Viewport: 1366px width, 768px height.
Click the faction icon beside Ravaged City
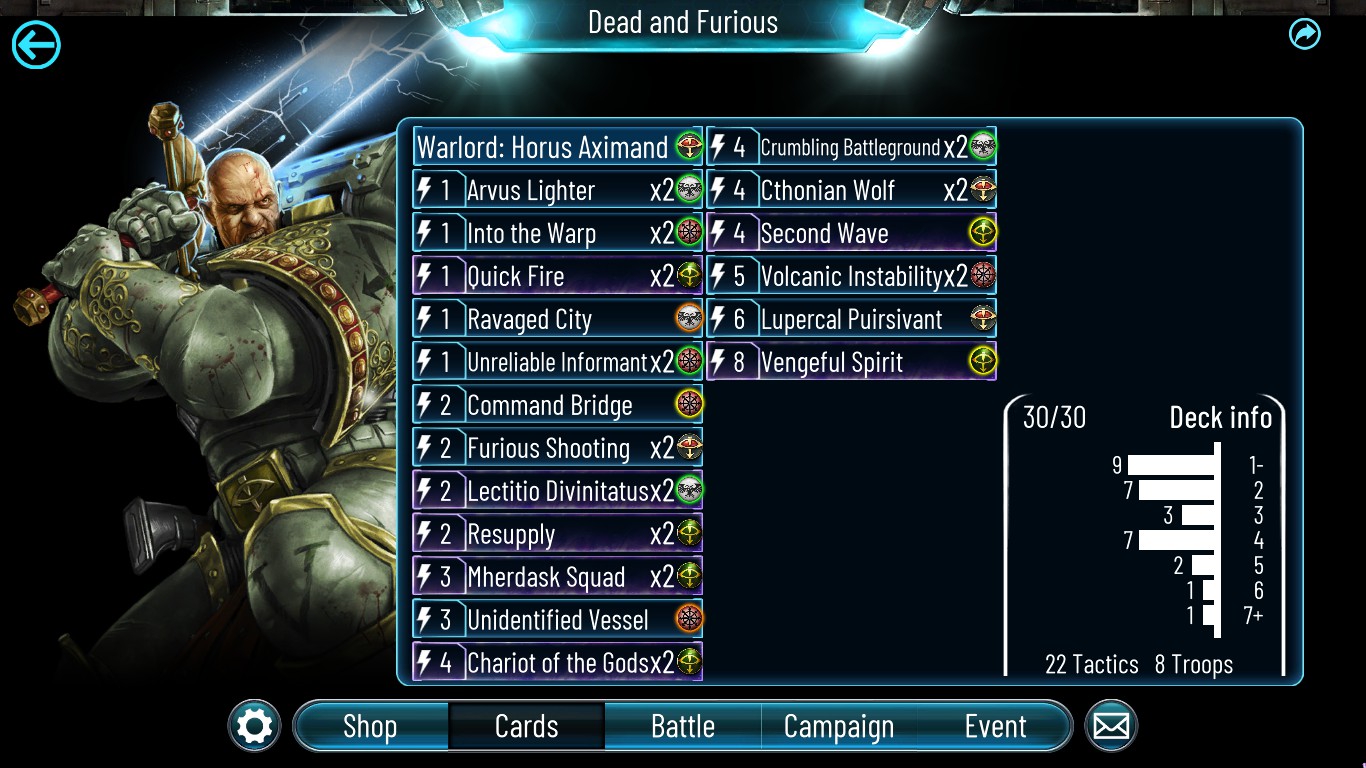(689, 319)
